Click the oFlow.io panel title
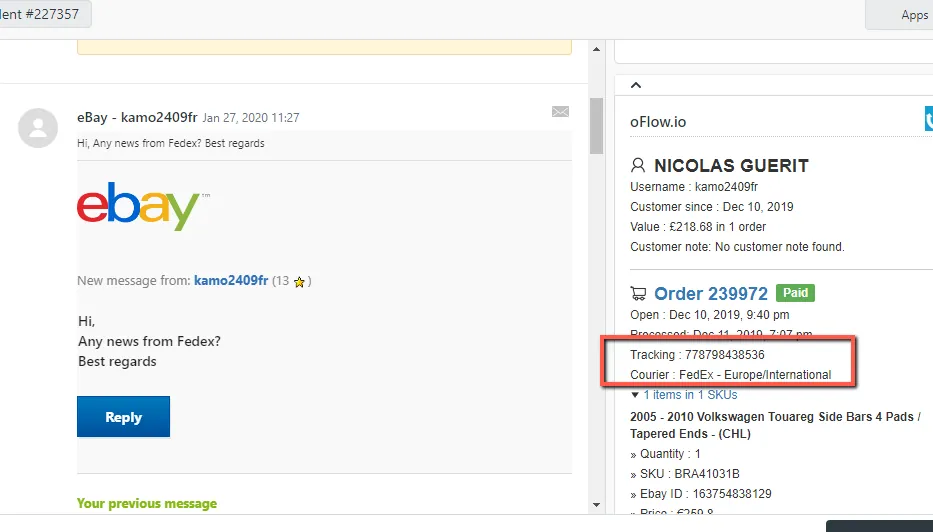 pos(658,122)
